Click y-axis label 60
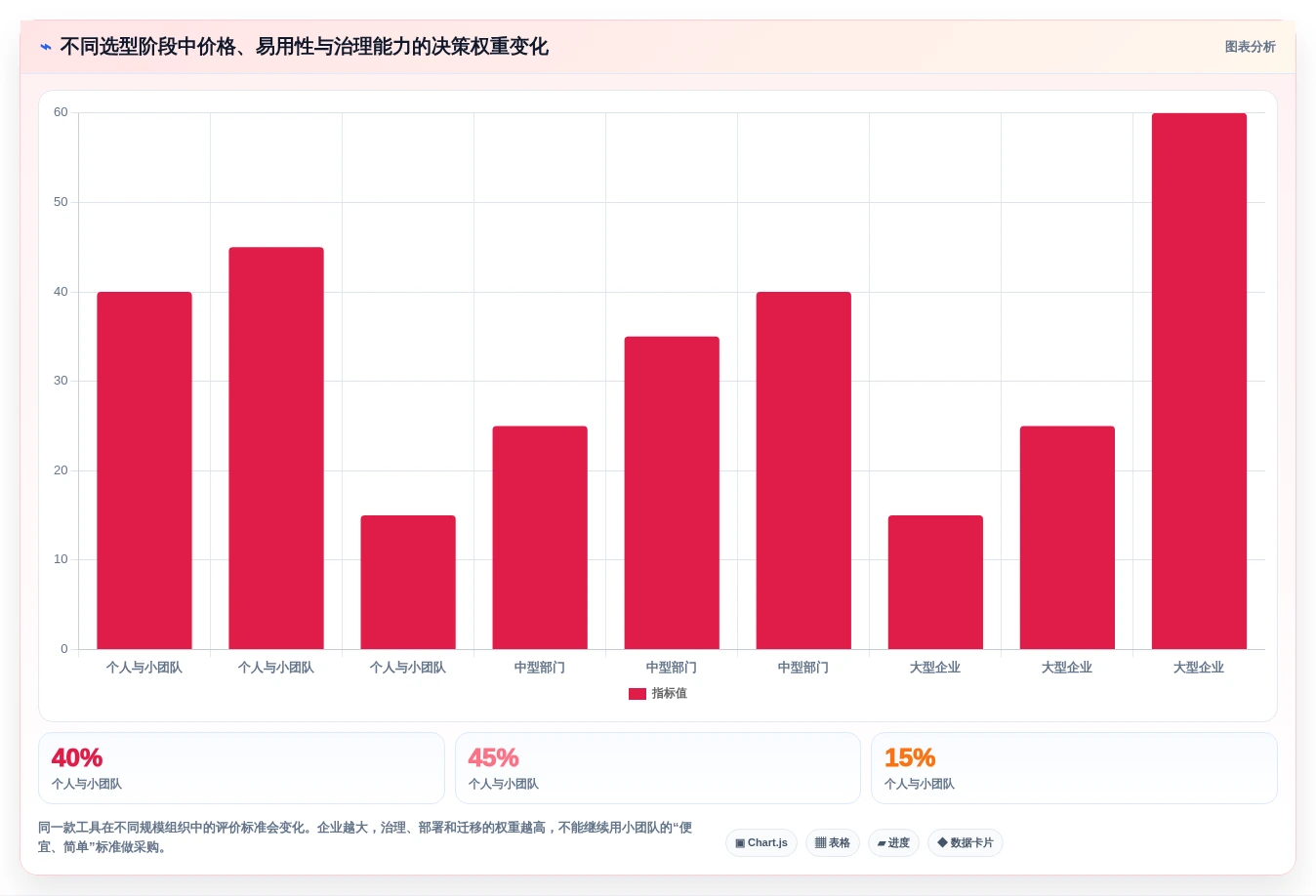Viewport: 1316px width, 896px height. [61, 112]
